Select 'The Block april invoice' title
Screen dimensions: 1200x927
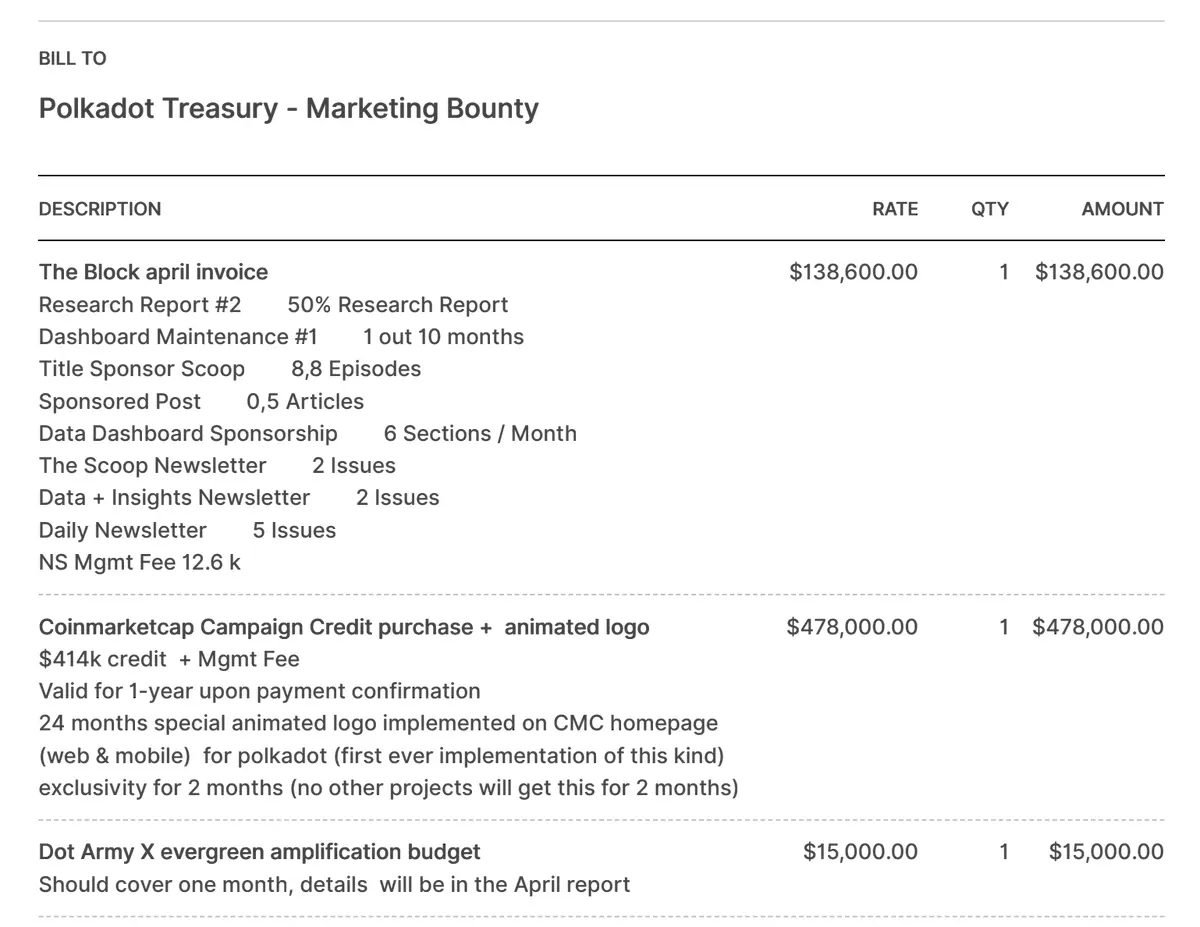tap(153, 272)
